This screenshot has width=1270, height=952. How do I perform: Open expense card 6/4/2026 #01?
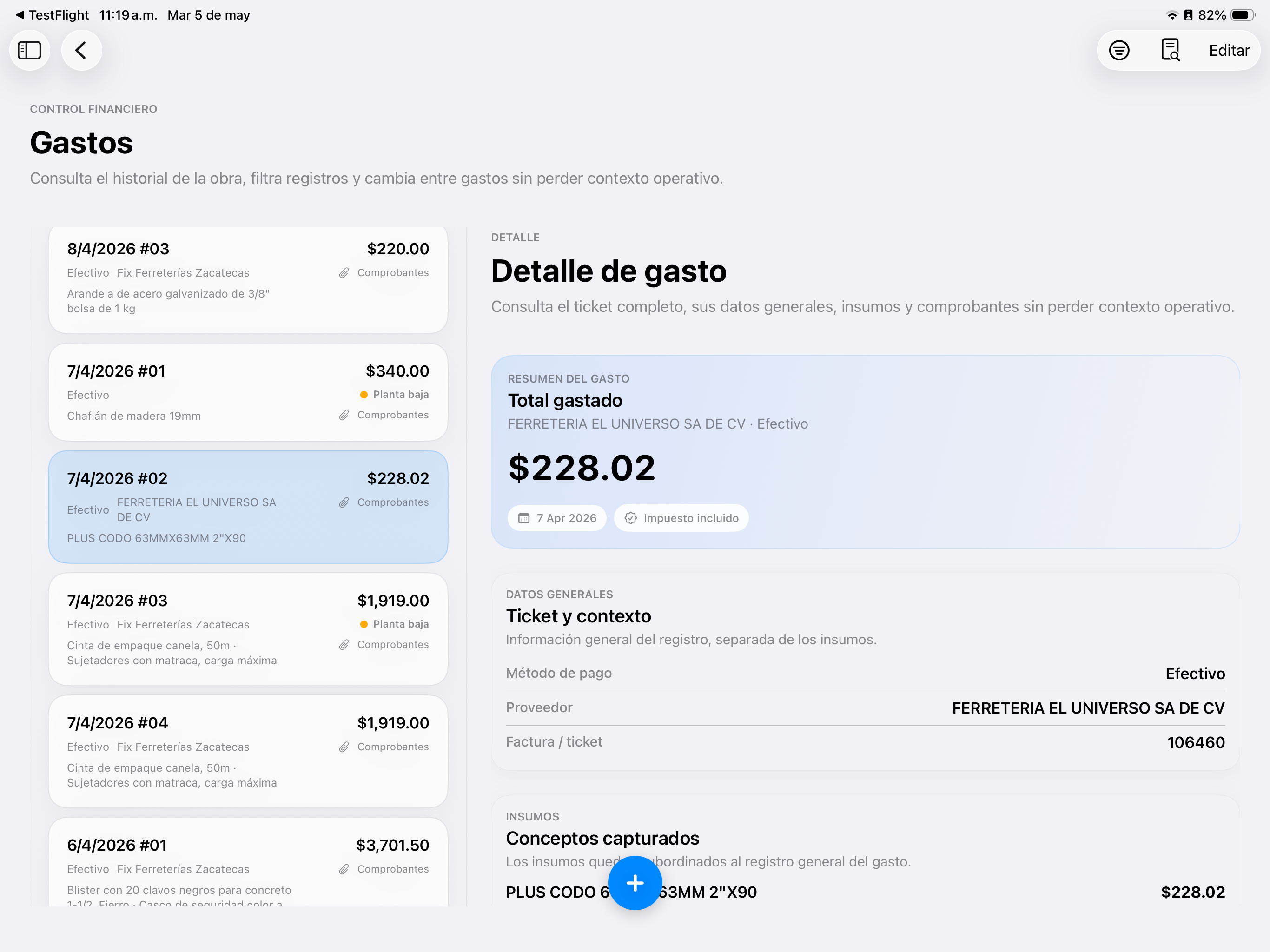point(248,862)
